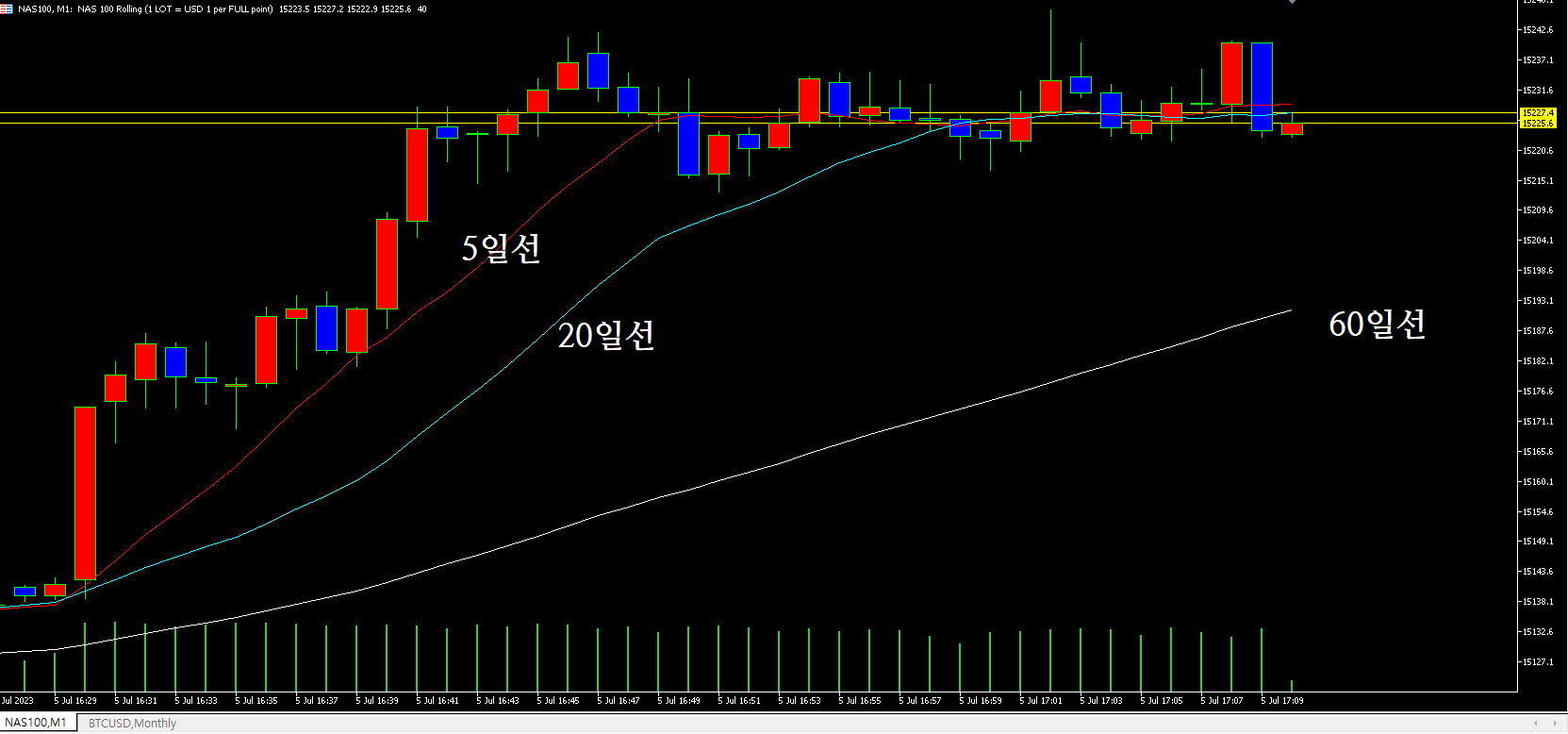
Task: Click the 5 Jul 16:45 time label
Action: (558, 701)
